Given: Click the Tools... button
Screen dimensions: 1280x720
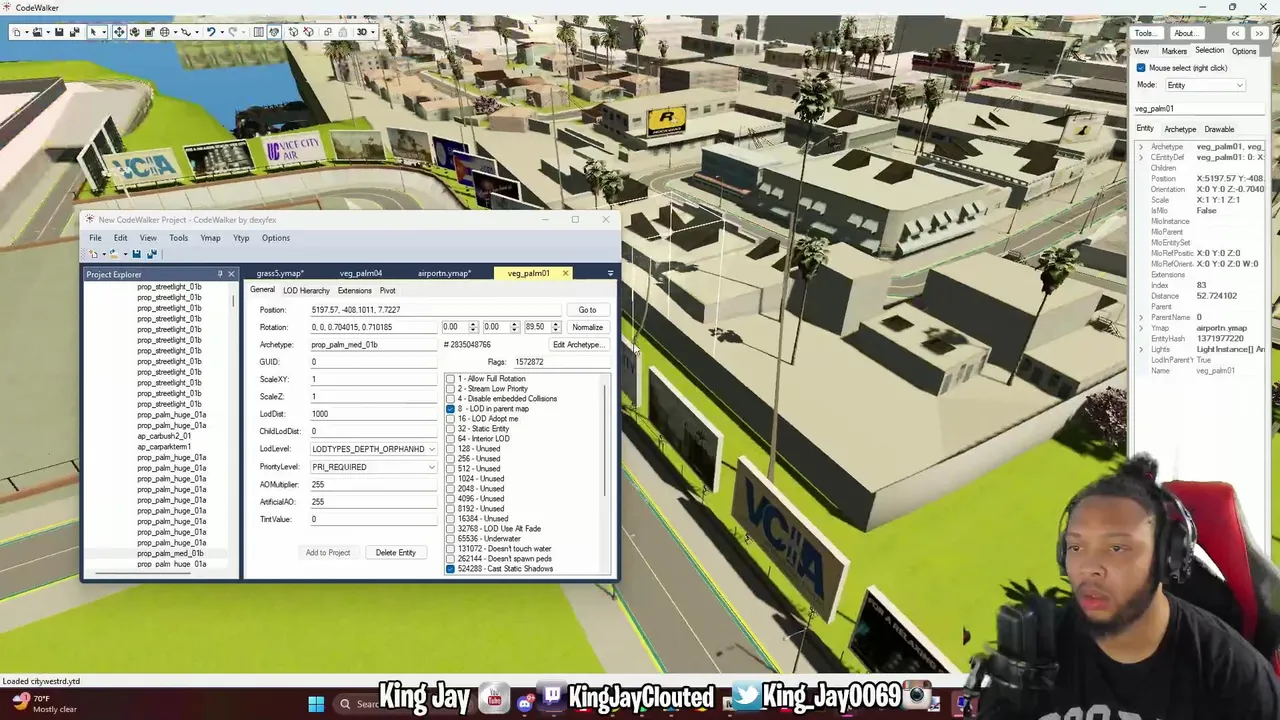Looking at the screenshot, I should [1145, 33].
